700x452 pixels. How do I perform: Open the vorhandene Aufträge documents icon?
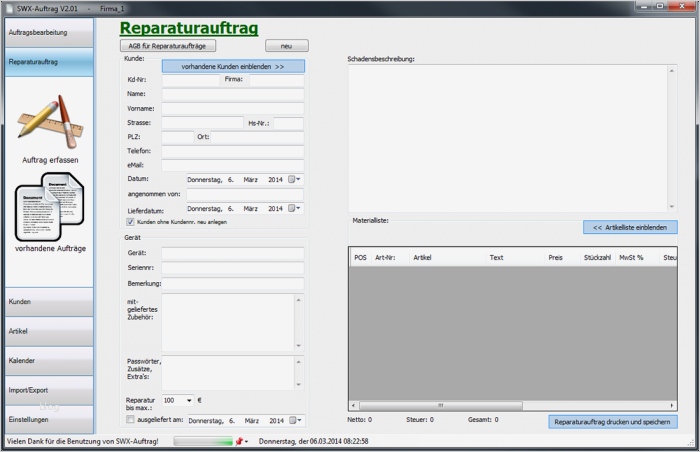[50, 207]
